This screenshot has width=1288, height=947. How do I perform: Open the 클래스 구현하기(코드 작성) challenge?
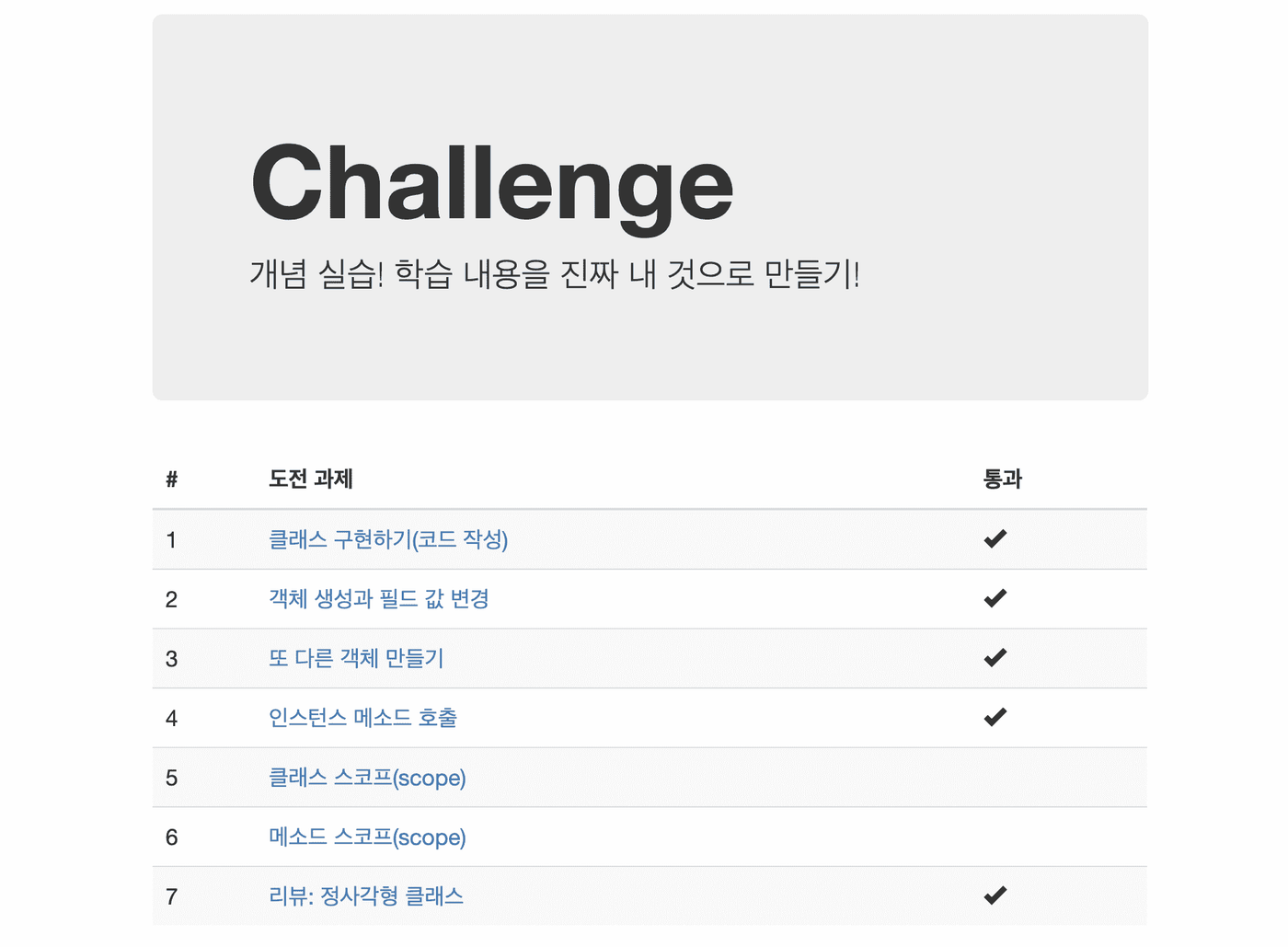pos(387,539)
